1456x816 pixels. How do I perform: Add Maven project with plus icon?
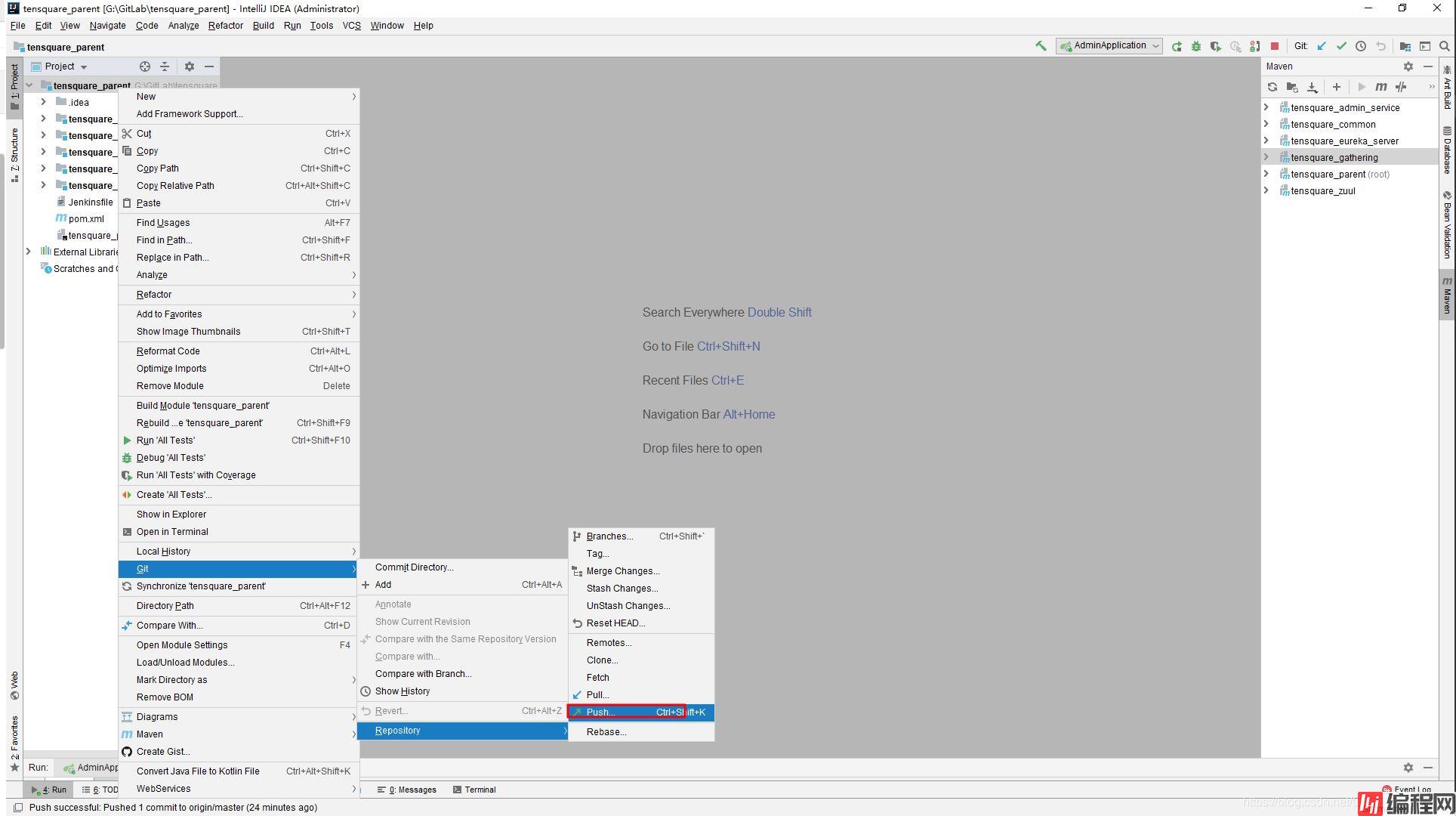coord(1337,87)
